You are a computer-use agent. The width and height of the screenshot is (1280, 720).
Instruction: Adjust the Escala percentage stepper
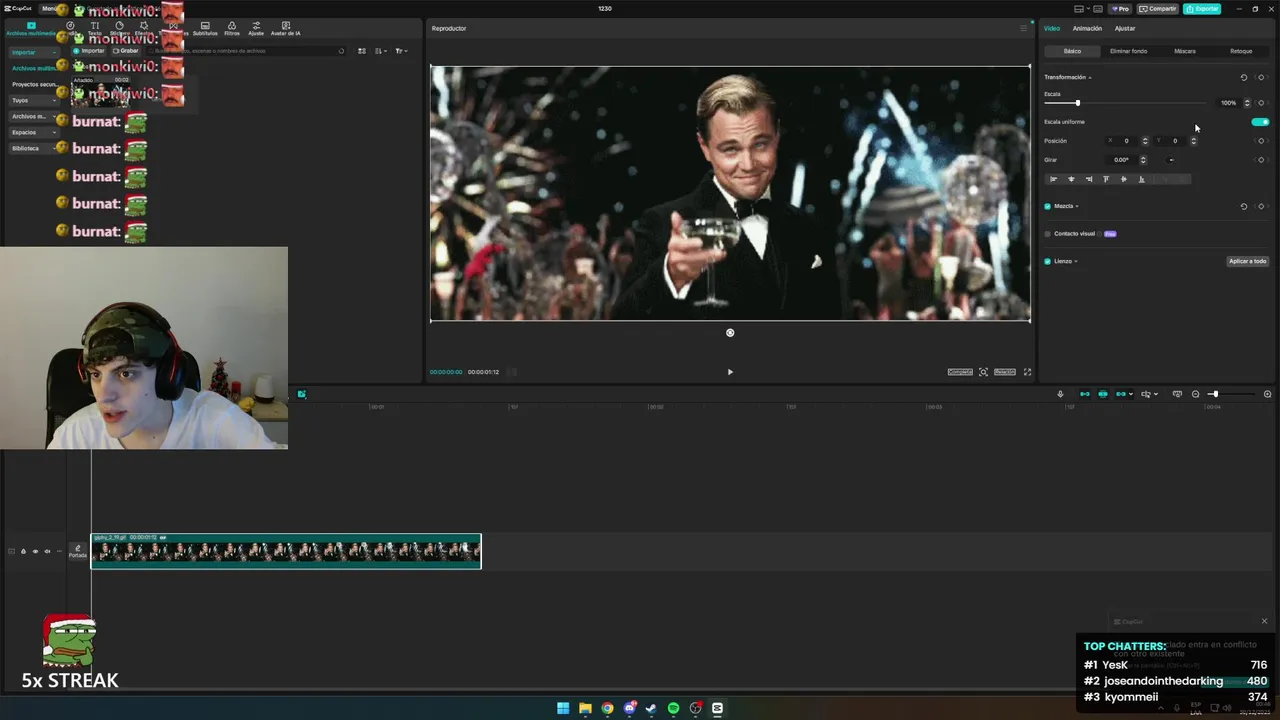(1247, 103)
